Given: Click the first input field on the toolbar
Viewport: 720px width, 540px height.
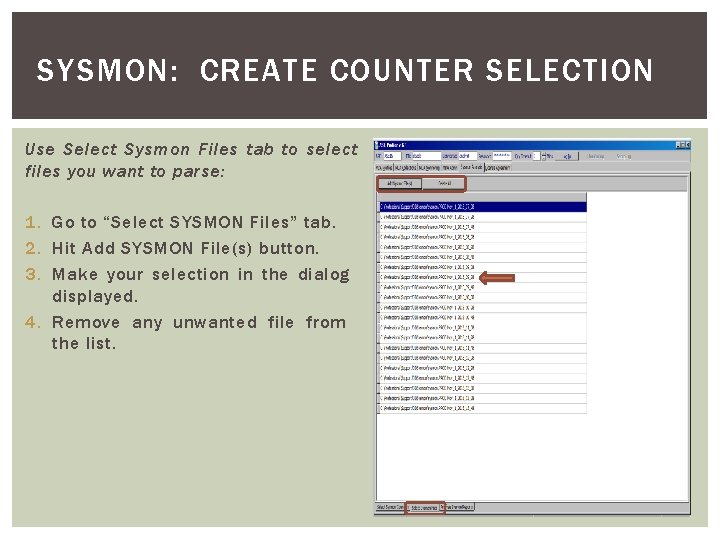Looking at the screenshot, I should (x=392, y=156).
